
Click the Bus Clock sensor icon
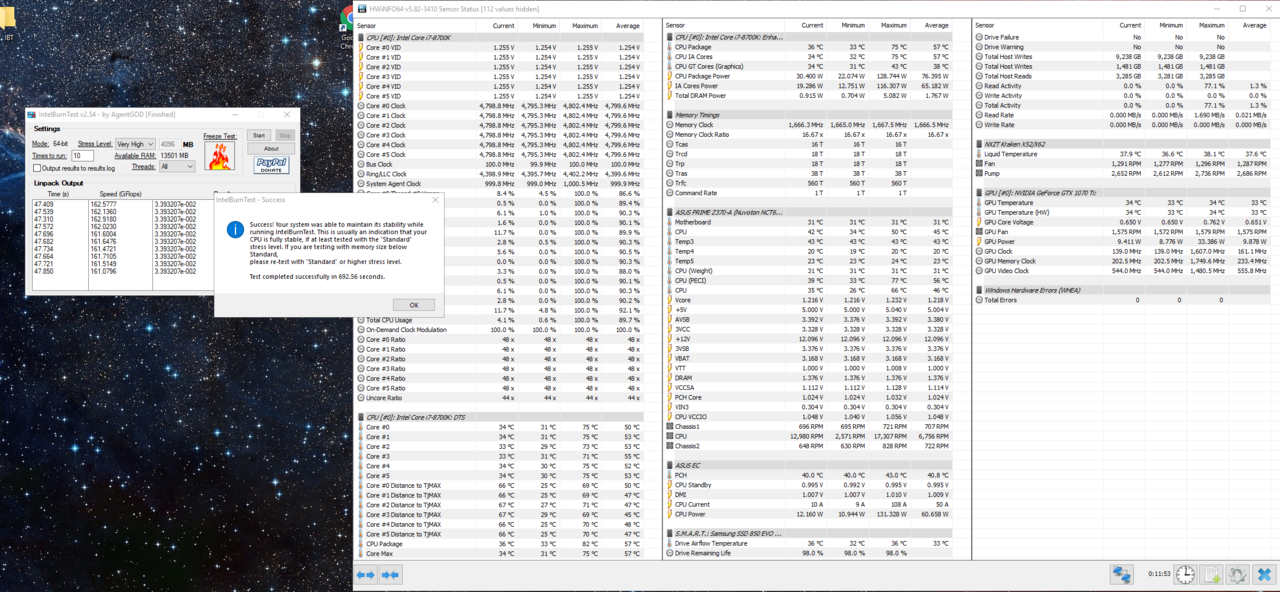tap(361, 164)
